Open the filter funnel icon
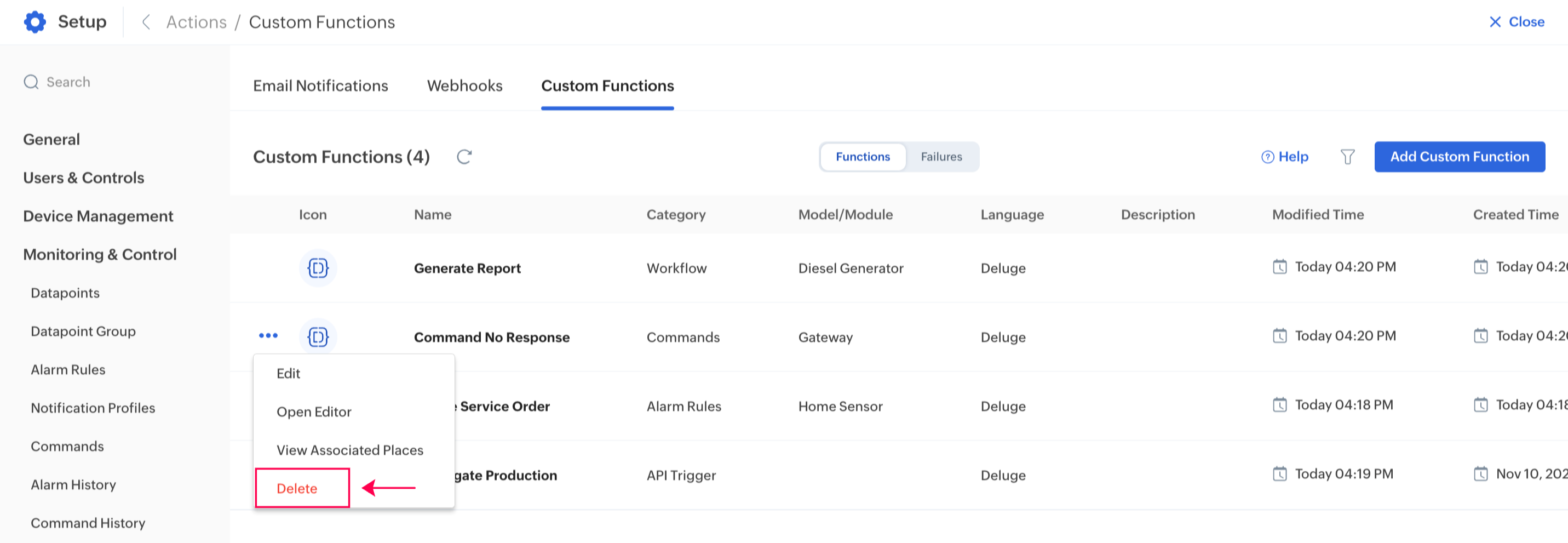This screenshot has height=543, width=1568. (x=1347, y=157)
